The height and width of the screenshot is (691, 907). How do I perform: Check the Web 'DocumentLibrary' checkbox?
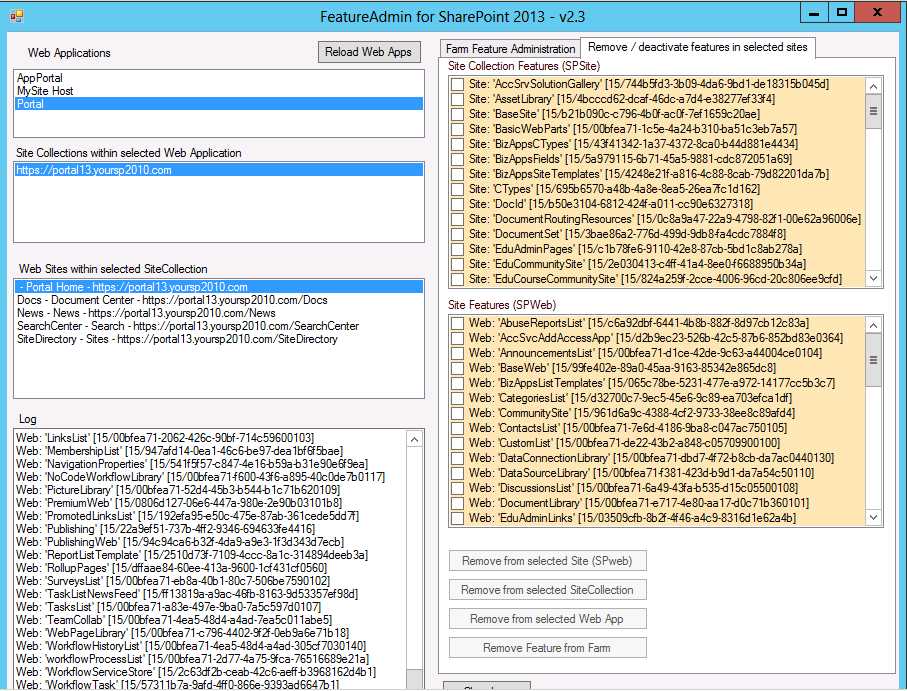point(458,504)
